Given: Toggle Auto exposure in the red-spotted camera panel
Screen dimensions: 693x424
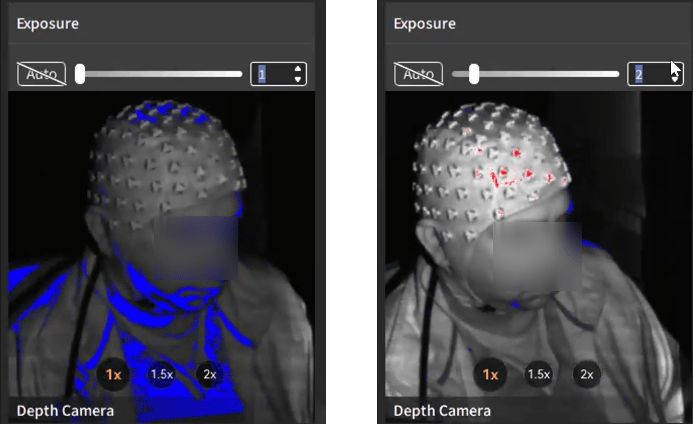Looking at the screenshot, I should pyautogui.click(x=418, y=74).
